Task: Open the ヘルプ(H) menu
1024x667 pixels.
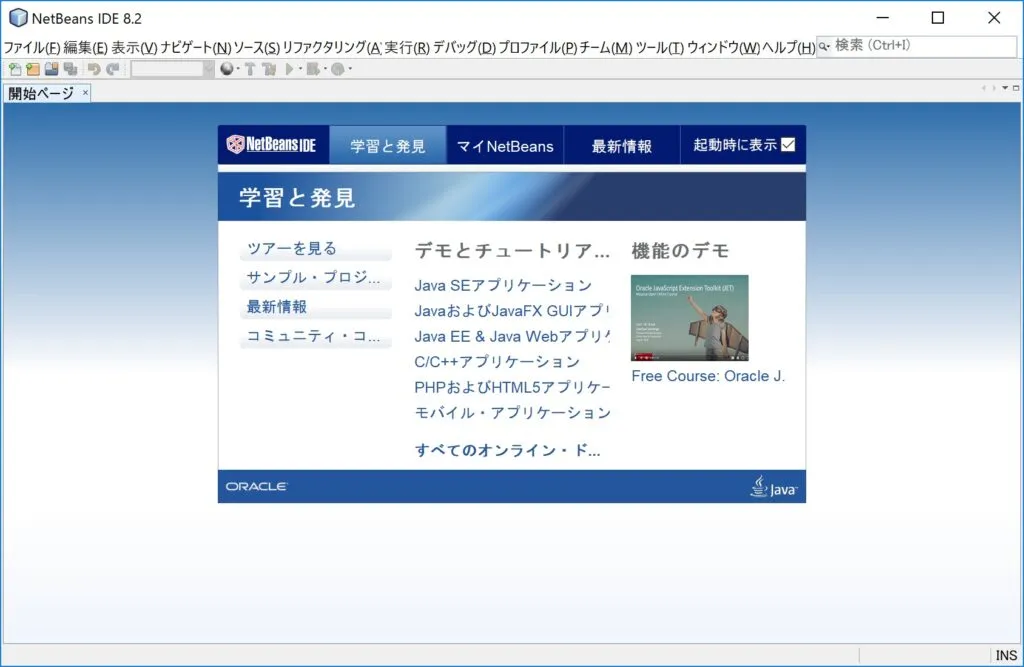Action: coord(788,48)
